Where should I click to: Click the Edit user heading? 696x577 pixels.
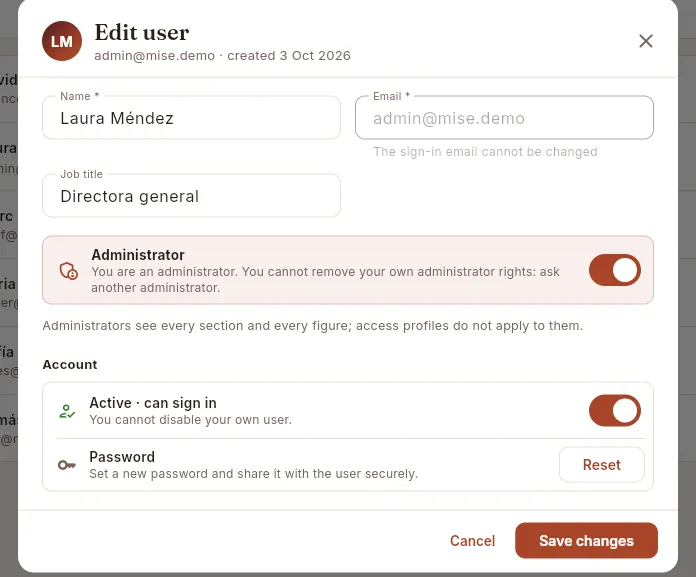coord(142,32)
